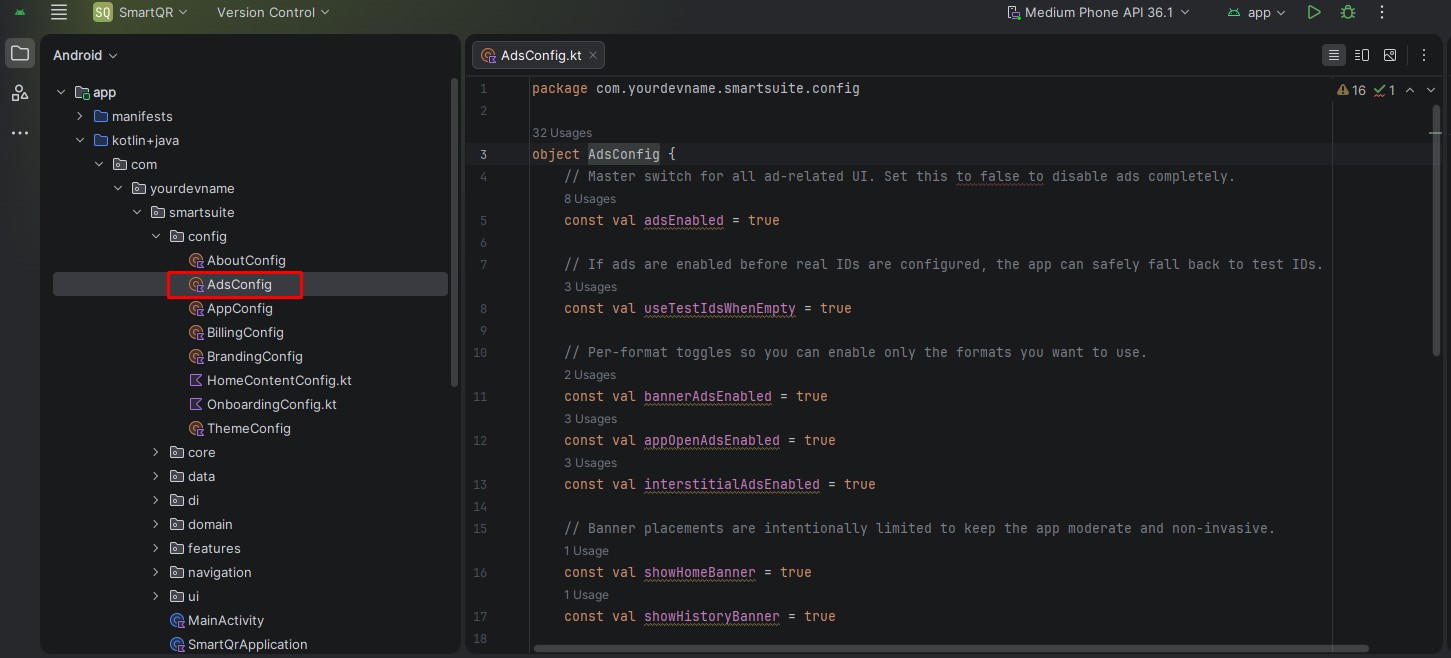Expand the ui package

pos(156,596)
